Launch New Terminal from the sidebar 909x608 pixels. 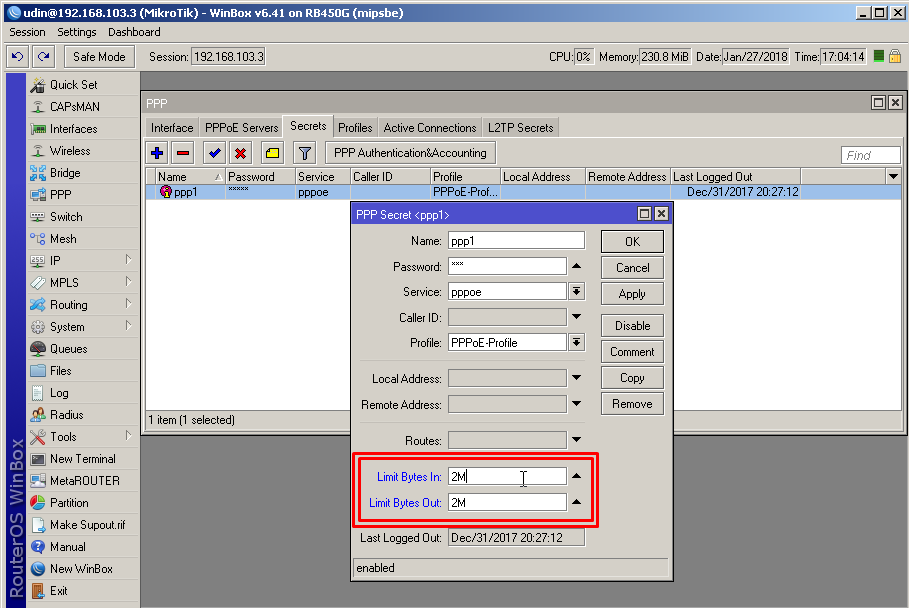(x=83, y=459)
